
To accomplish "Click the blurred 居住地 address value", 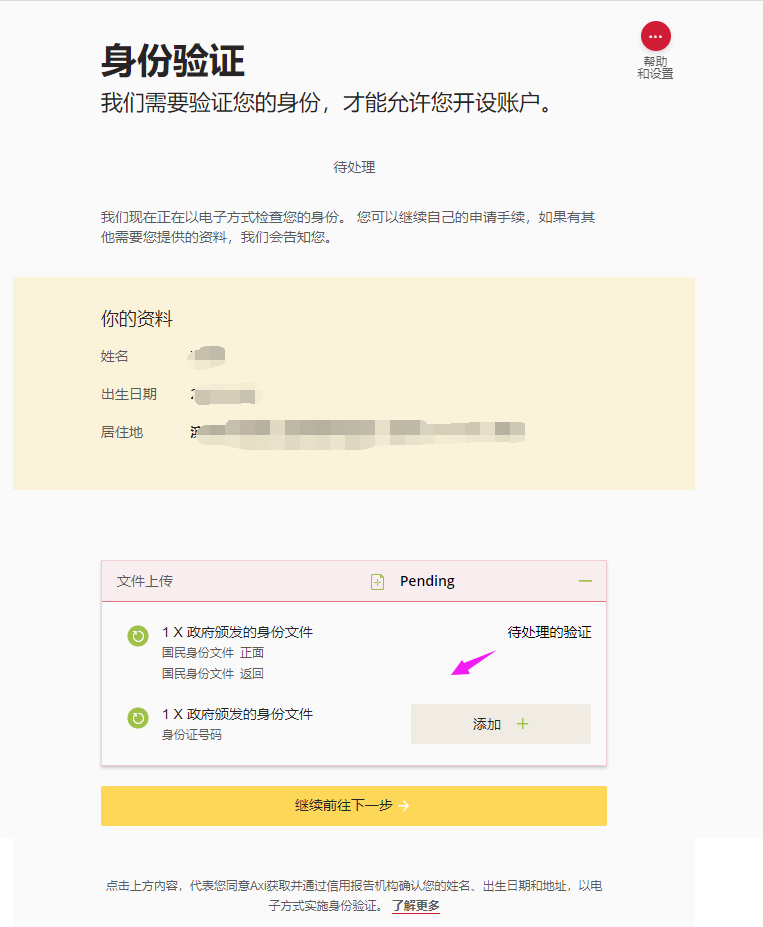I will 357,432.
